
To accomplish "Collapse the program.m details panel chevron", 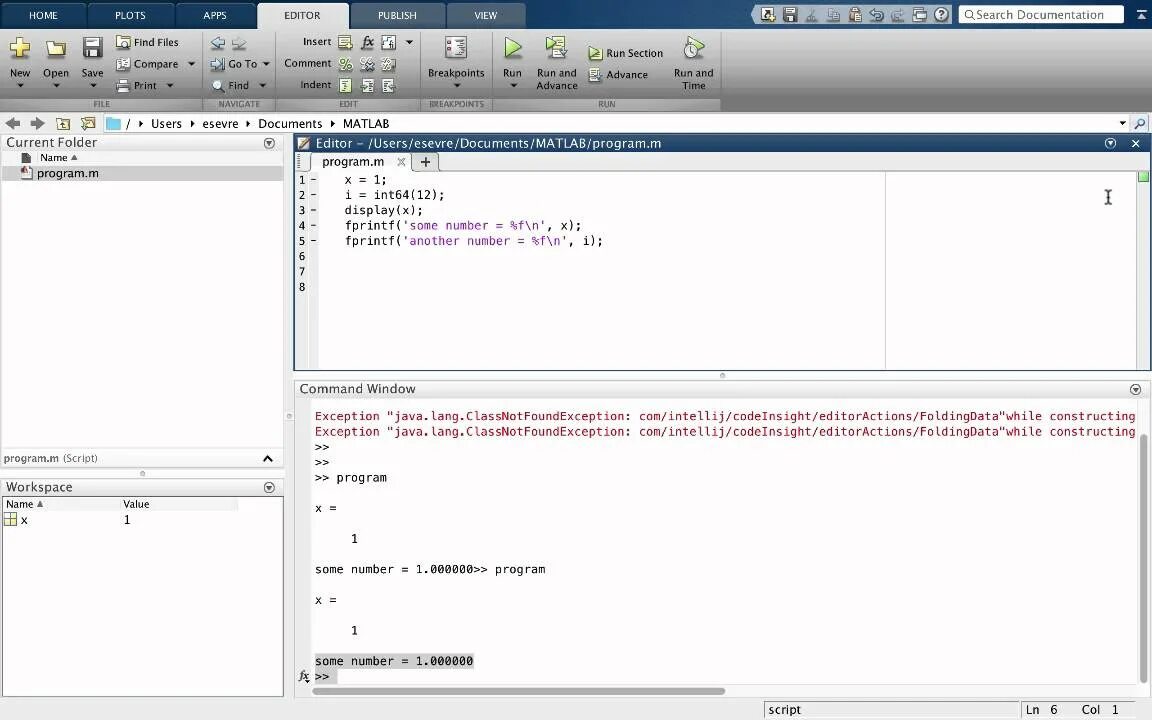I will pyautogui.click(x=268, y=458).
